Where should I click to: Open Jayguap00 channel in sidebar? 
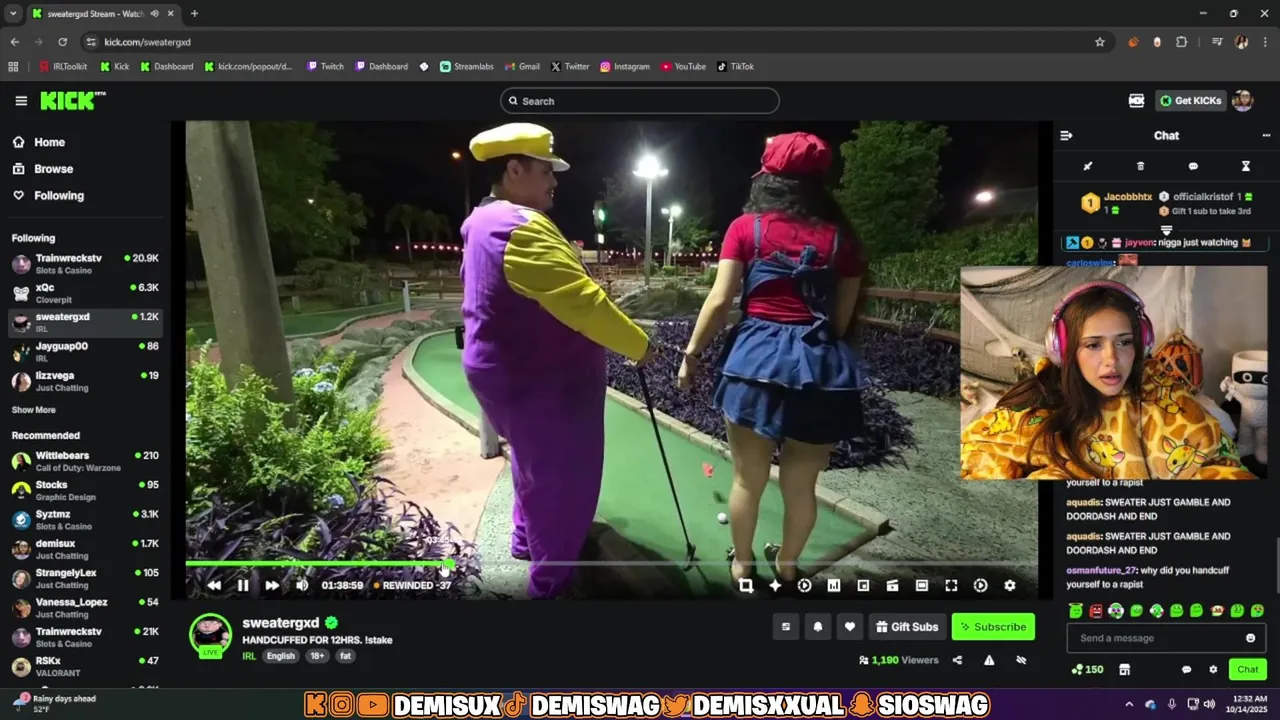[85, 352]
